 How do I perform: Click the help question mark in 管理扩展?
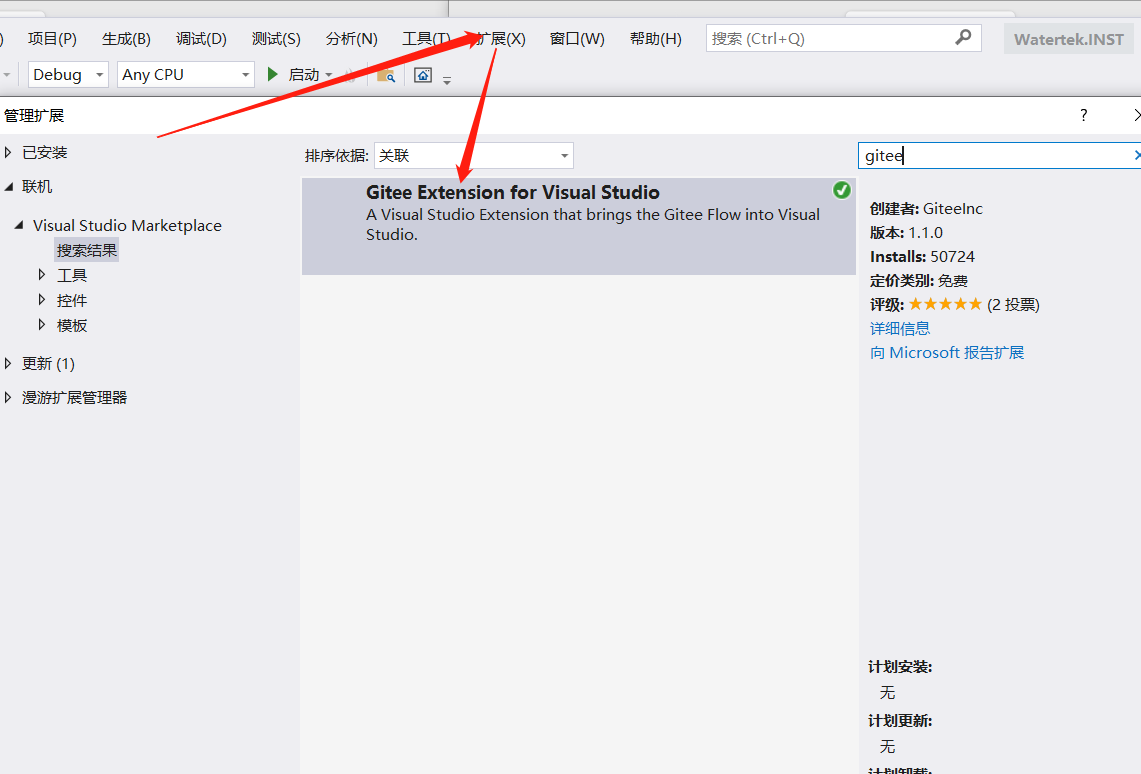pos(1083,115)
